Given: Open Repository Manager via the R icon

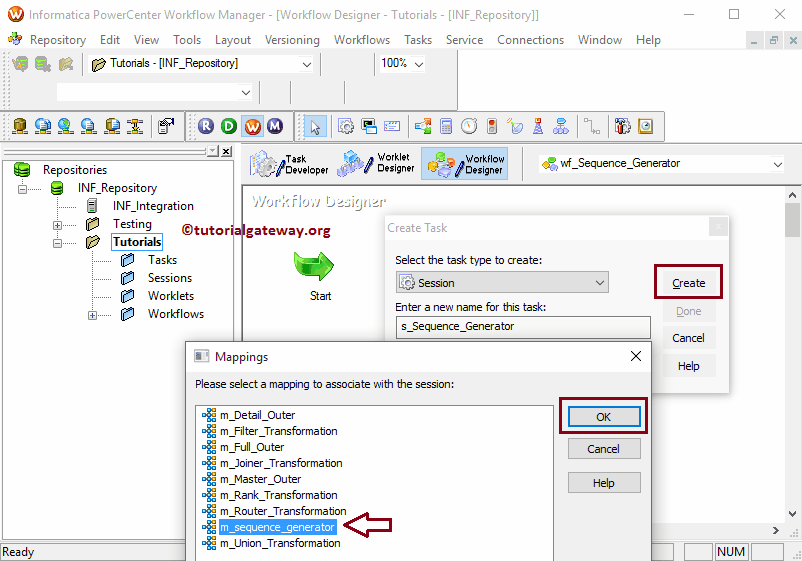Looking at the screenshot, I should point(206,126).
